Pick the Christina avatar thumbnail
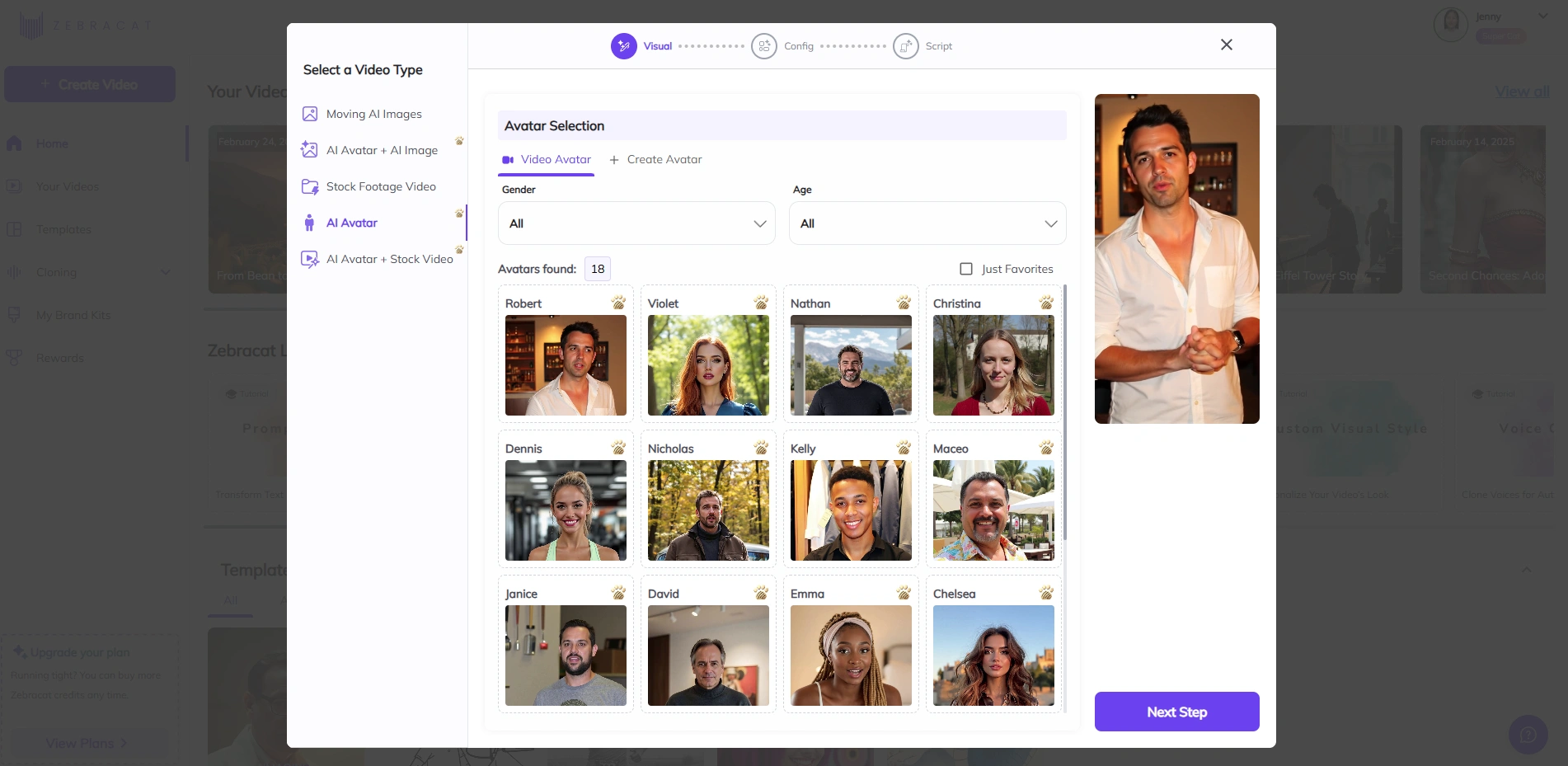Screen dimensions: 1568x766 coord(993,365)
